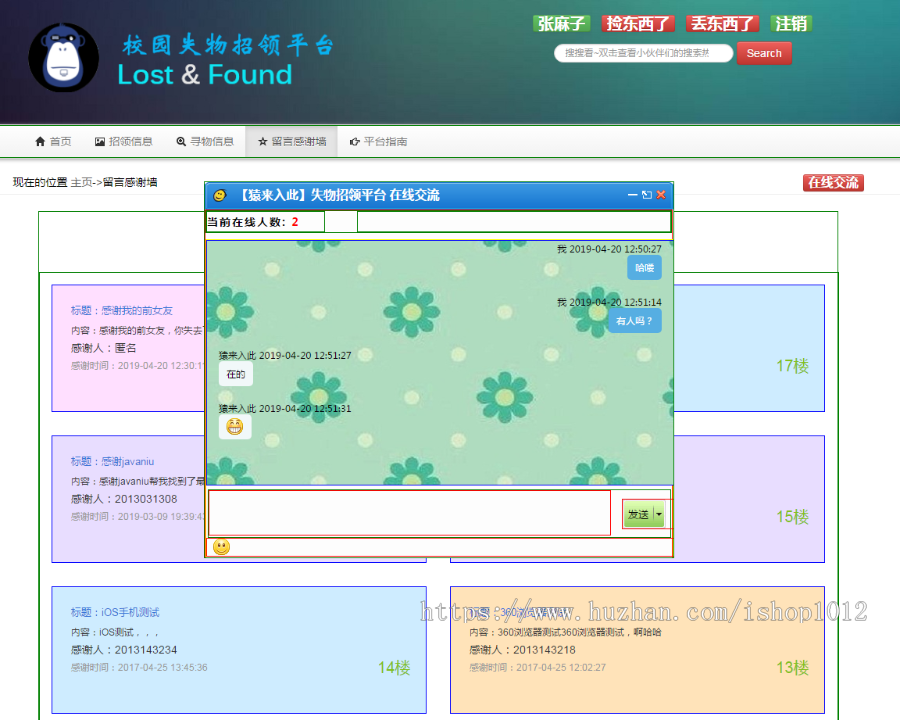Open the 张麻子 user button
Screen dimensions: 900x720
point(561,23)
